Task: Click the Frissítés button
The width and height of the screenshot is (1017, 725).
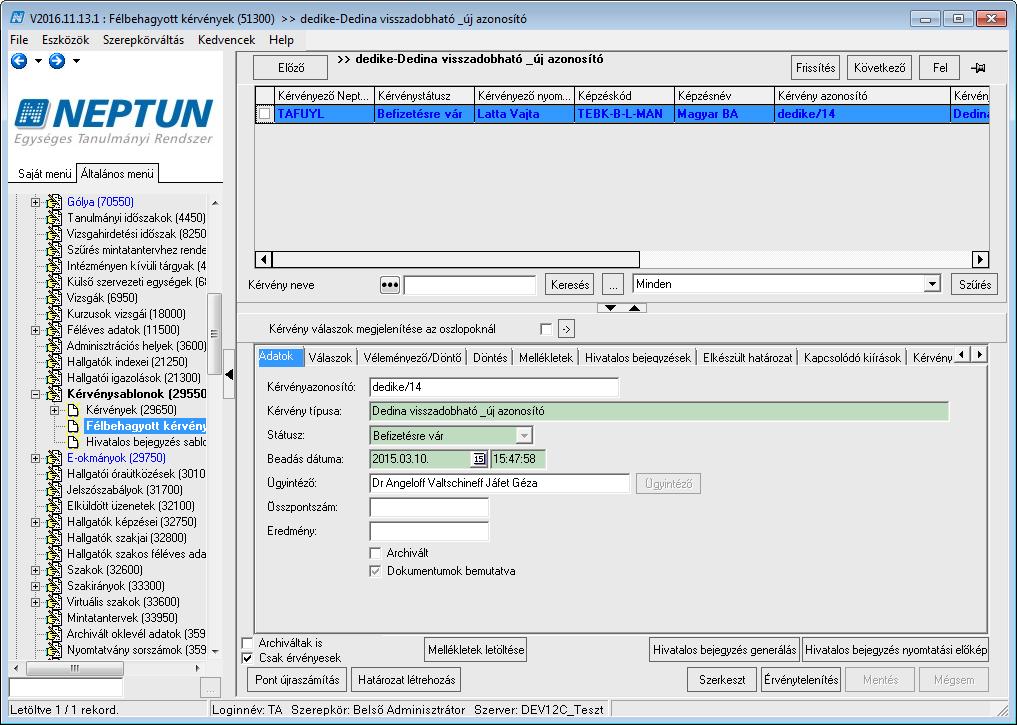Action: (815, 68)
